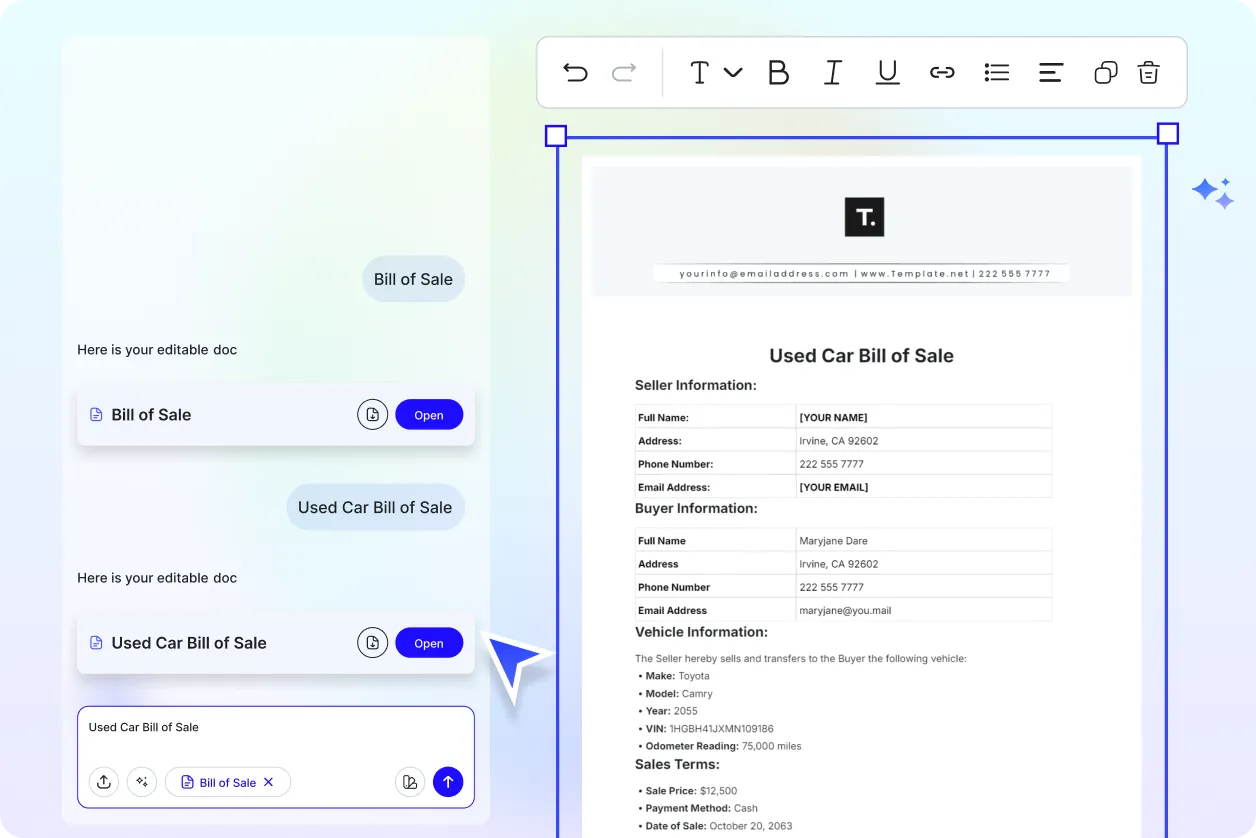Download the Bill of Sale document
Screen dimensions: 1256x838
[x=373, y=415]
